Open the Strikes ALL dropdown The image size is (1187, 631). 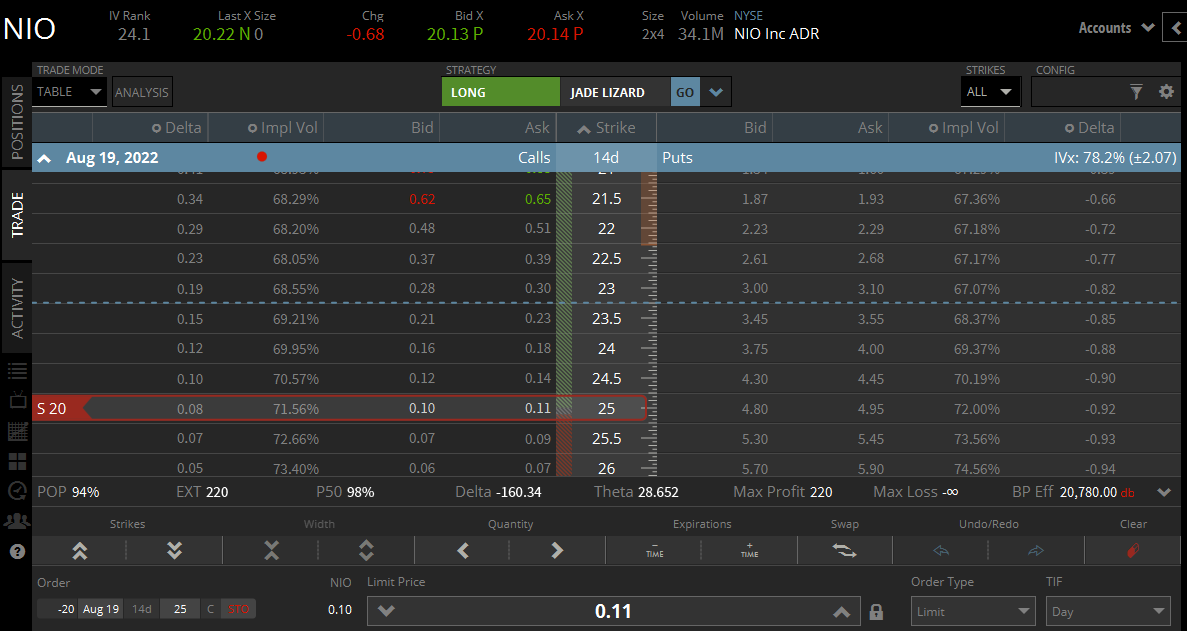(990, 92)
